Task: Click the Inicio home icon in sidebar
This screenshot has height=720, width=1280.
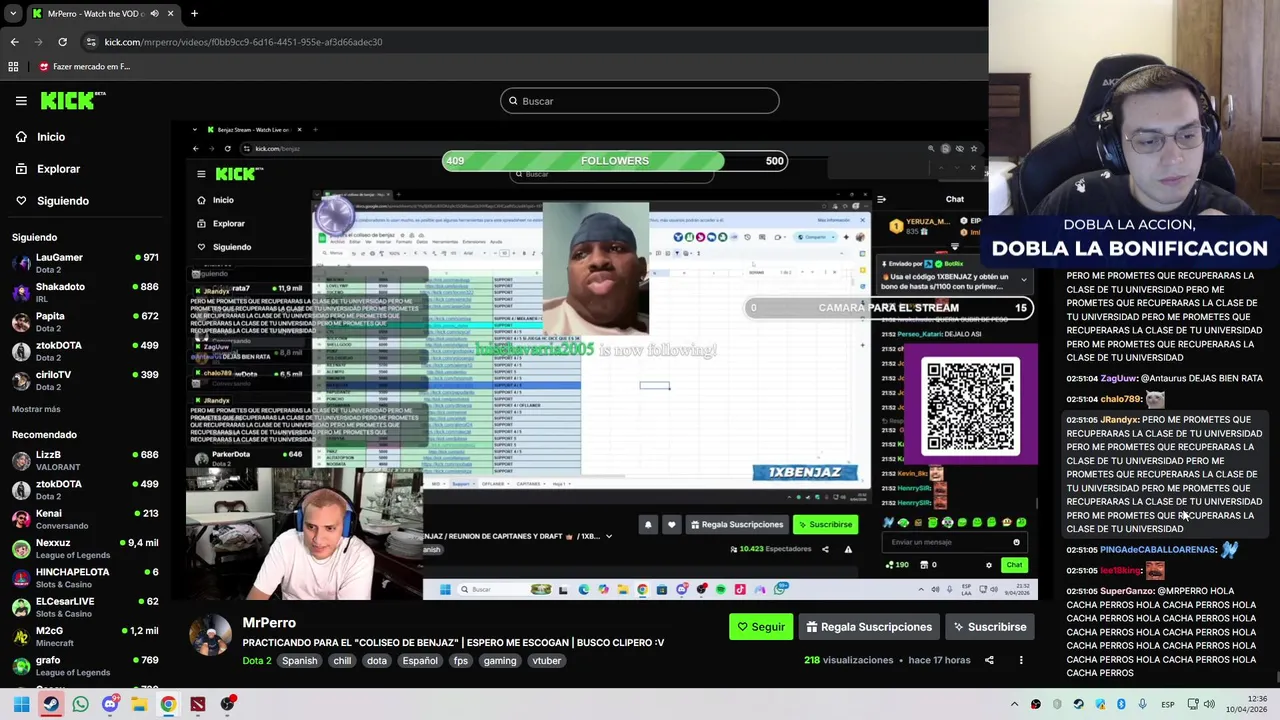Action: coord(21,137)
